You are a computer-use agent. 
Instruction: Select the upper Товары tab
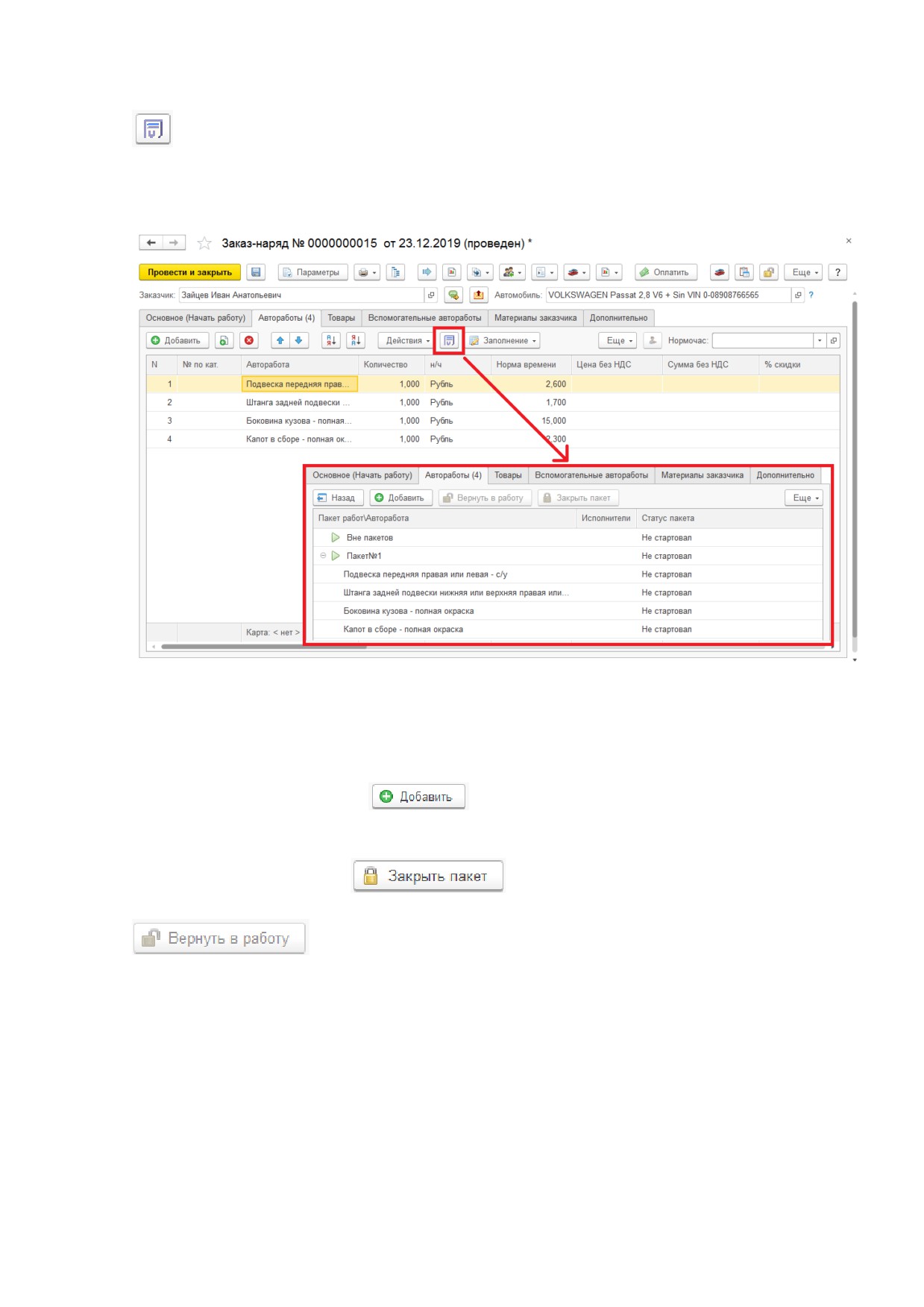[x=341, y=318]
